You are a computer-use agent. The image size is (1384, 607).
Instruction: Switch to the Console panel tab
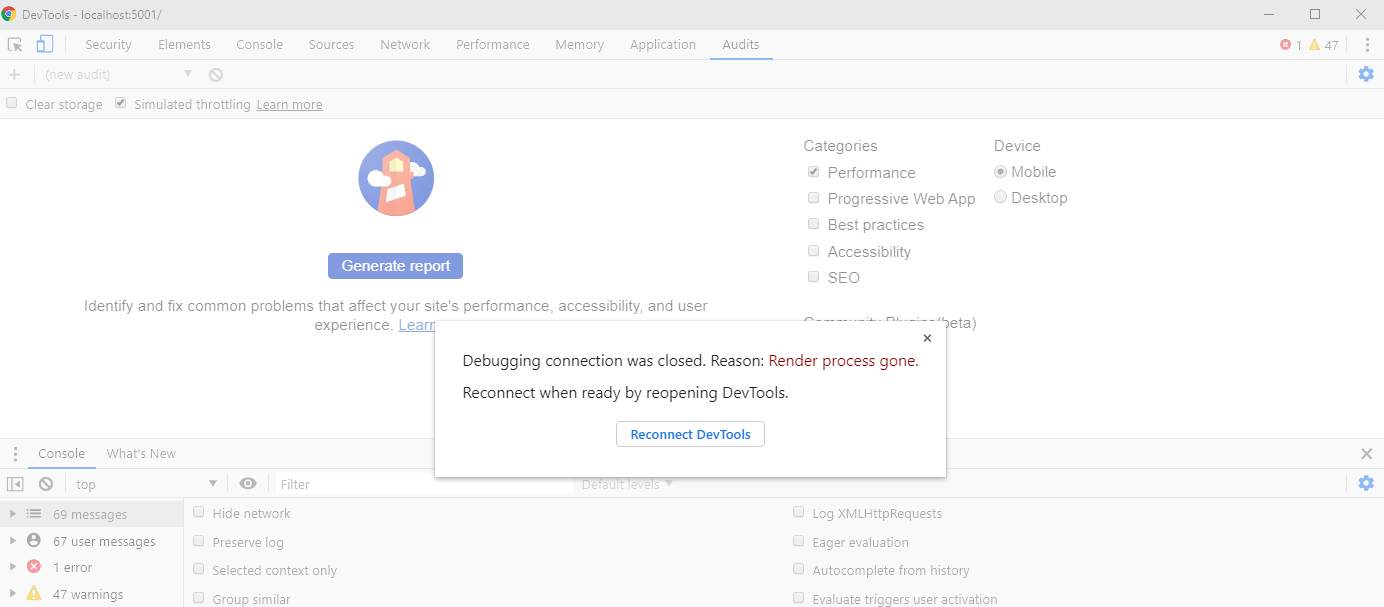pyautogui.click(x=259, y=45)
